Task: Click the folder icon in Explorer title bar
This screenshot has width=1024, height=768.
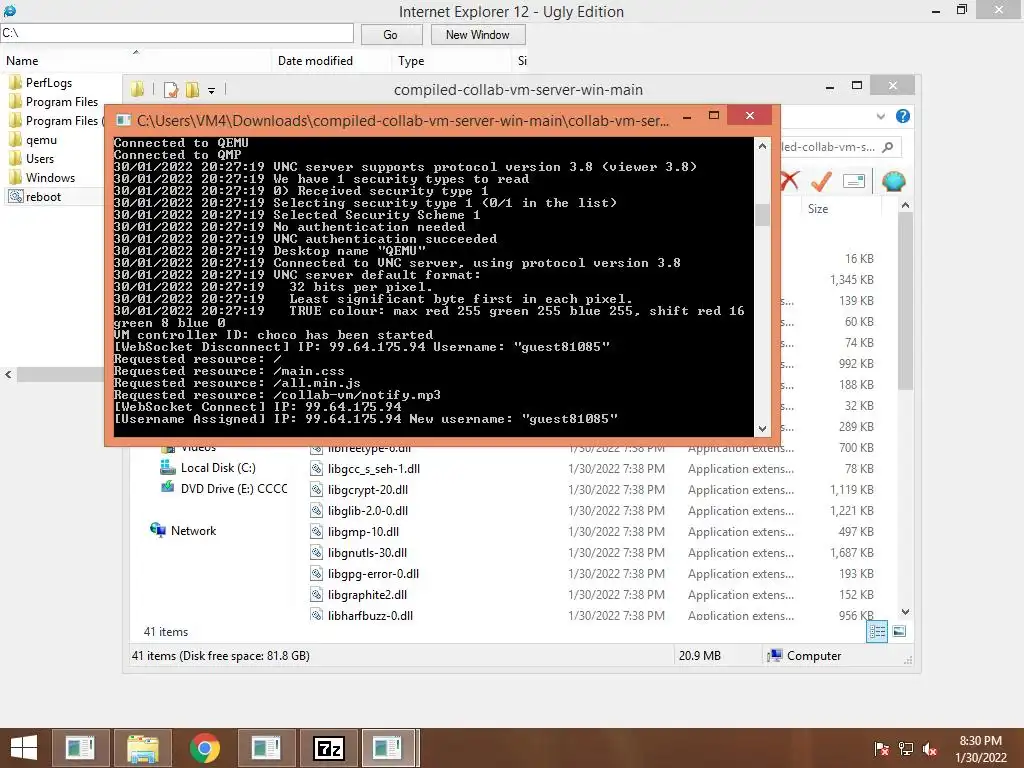Action: click(137, 89)
